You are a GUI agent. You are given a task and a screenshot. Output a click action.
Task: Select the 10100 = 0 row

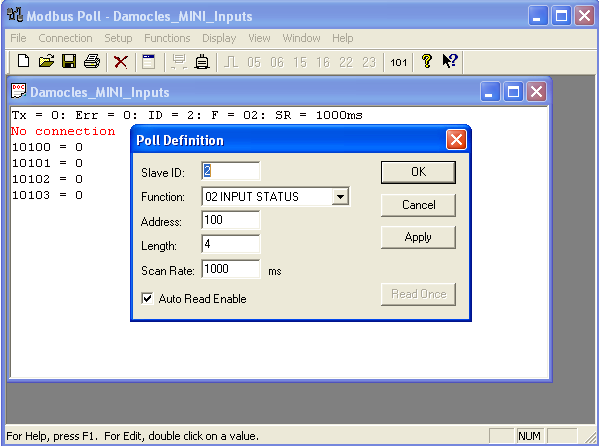(47, 147)
